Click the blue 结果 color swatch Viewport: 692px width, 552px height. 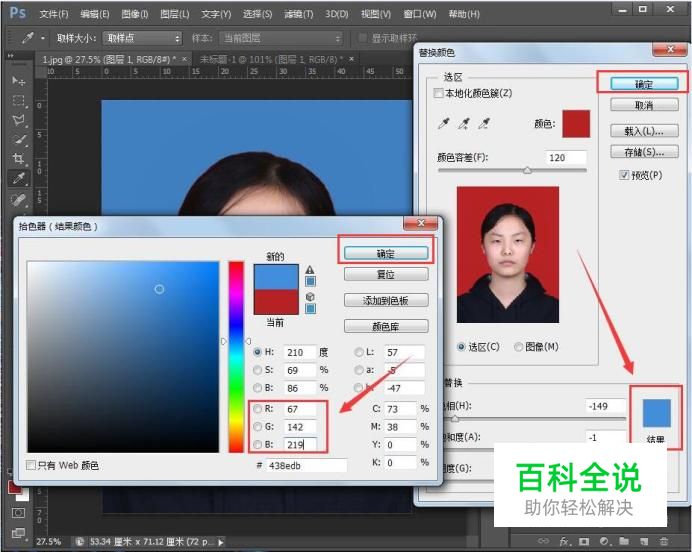[x=657, y=413]
